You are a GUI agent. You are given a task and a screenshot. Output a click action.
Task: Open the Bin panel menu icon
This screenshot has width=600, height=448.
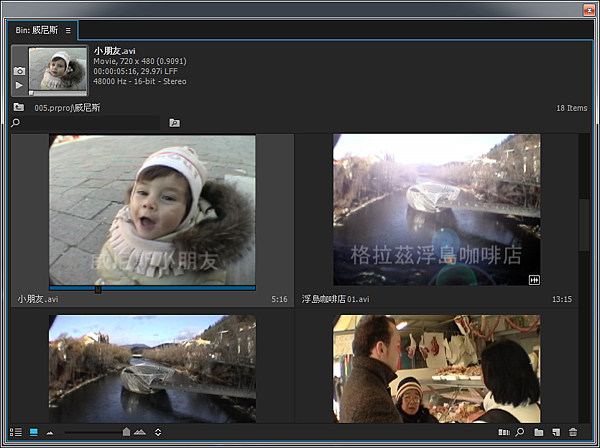pyautogui.click(x=68, y=30)
